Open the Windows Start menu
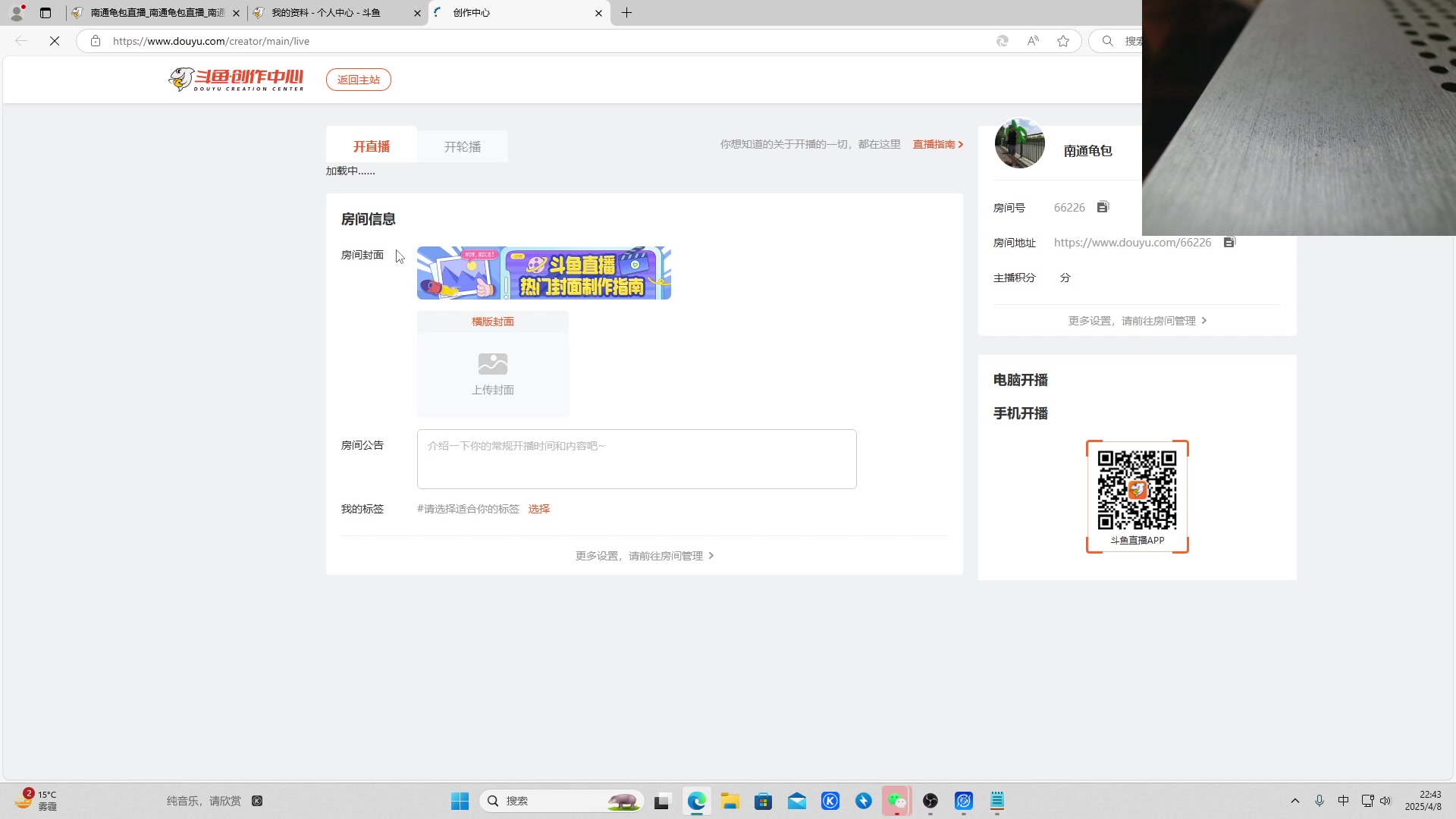This screenshot has height=819, width=1456. click(460, 801)
